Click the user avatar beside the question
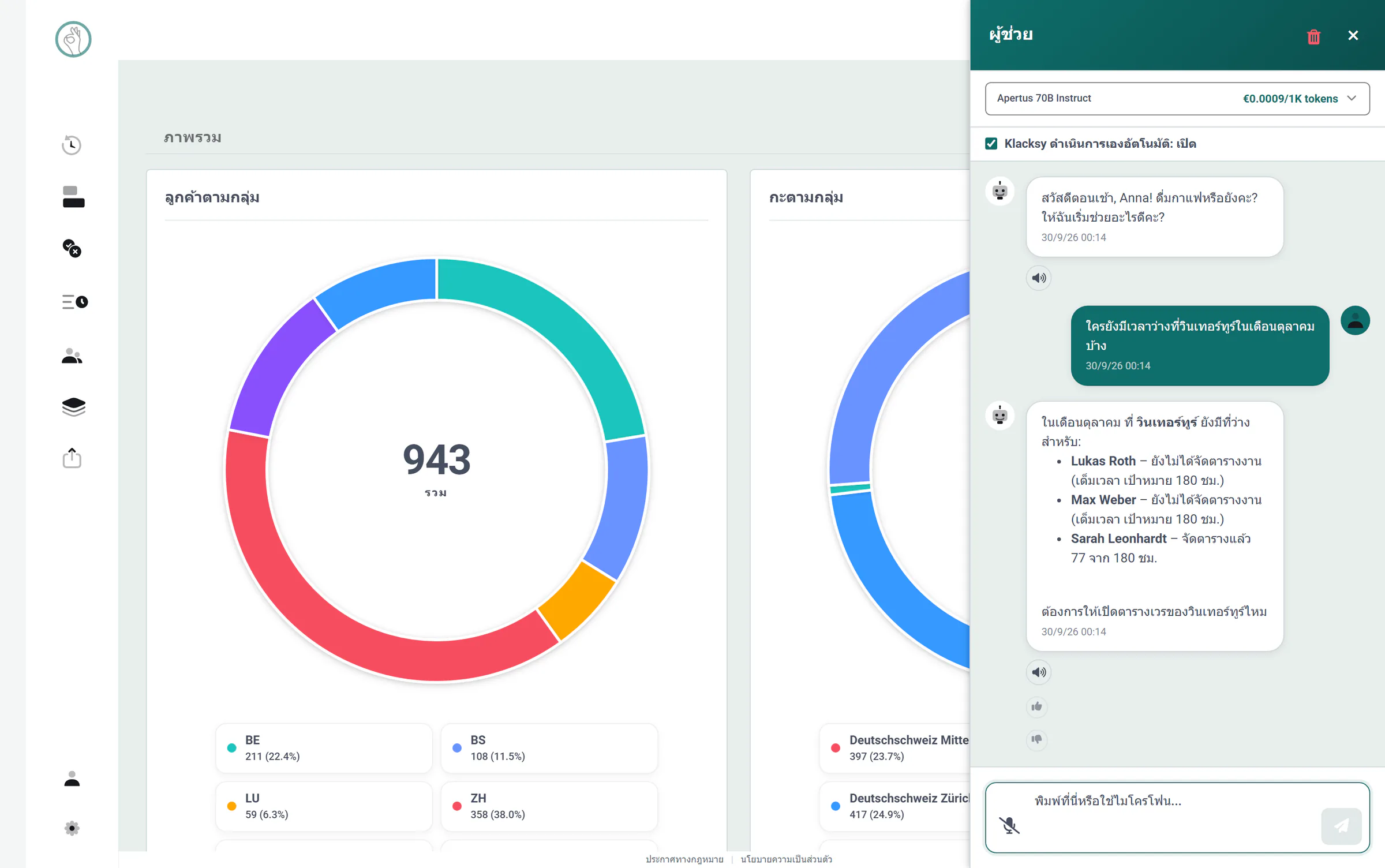The image size is (1385, 868). (1355, 320)
